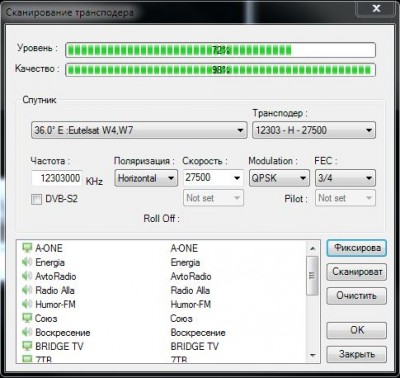Click the speaker icon beside Воскресение
Screen dimensions: 400x378
pyautogui.click(x=27, y=332)
